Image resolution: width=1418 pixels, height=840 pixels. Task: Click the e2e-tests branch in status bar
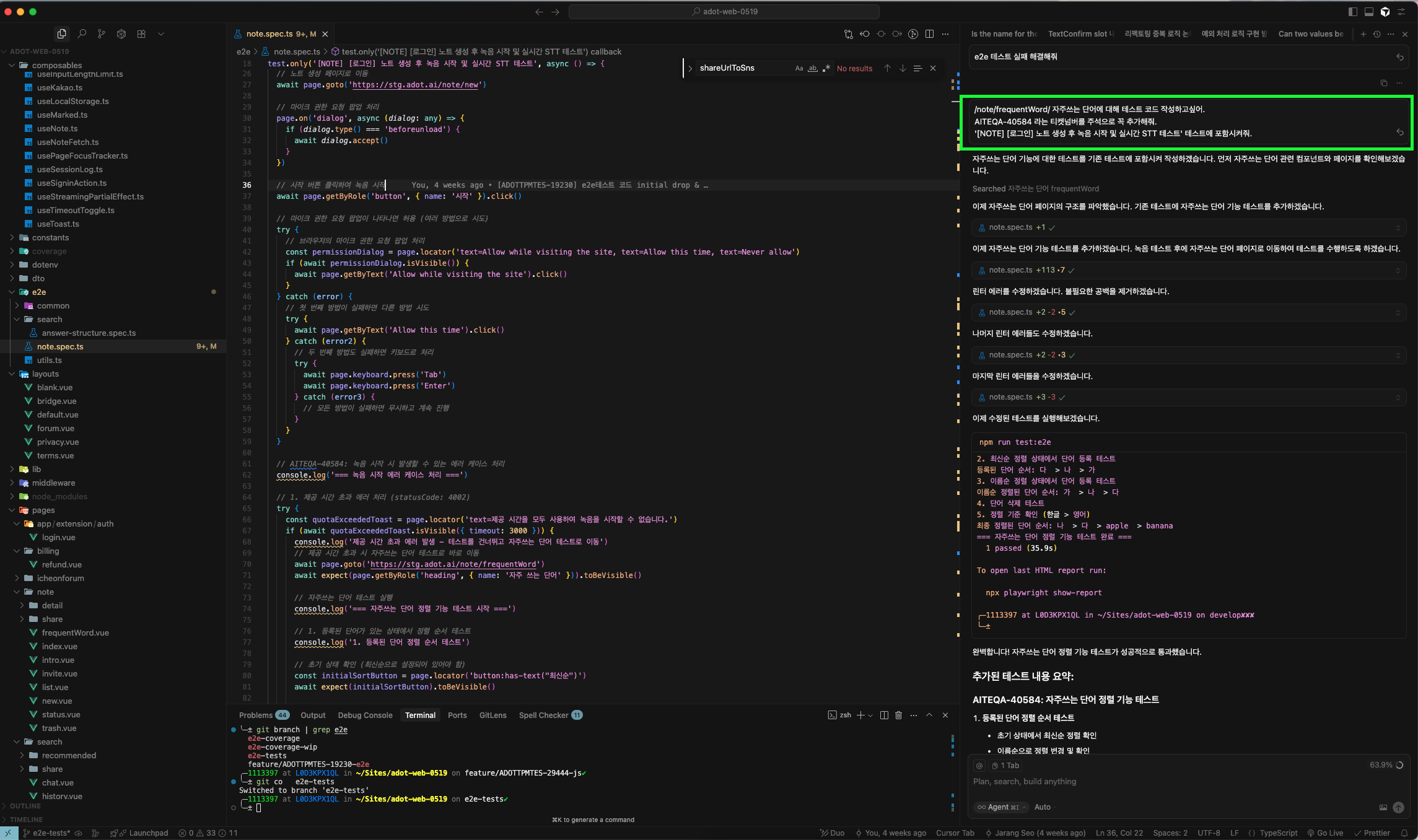pos(47,833)
